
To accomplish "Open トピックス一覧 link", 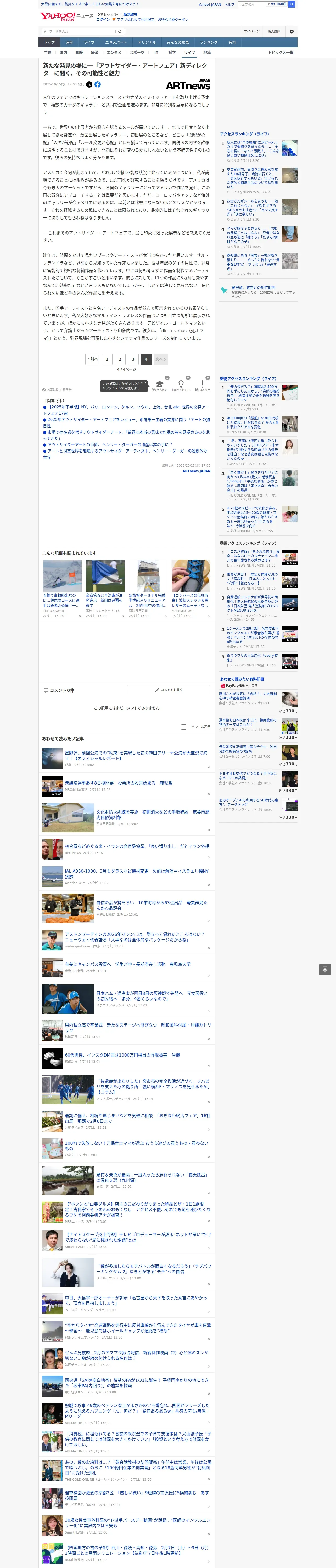I will click(281, 52).
